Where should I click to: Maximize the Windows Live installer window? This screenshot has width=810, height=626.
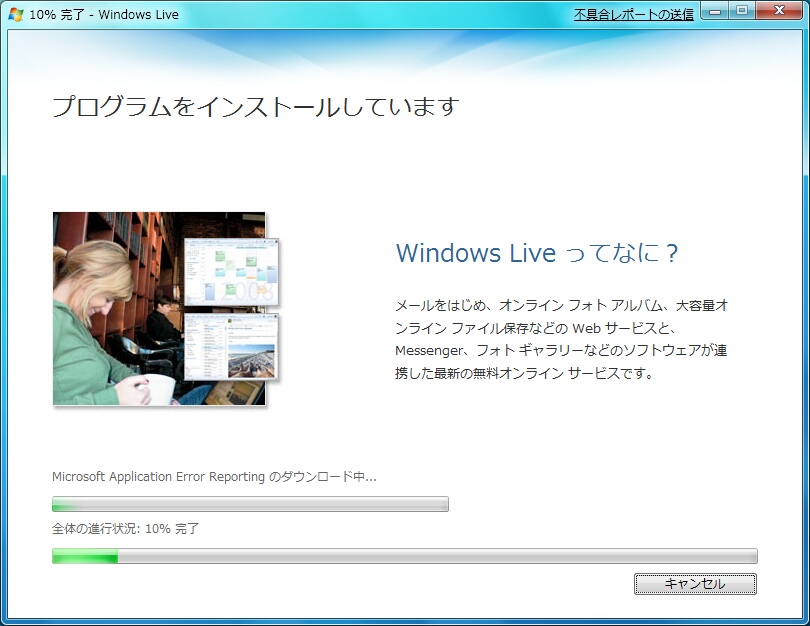(x=742, y=11)
